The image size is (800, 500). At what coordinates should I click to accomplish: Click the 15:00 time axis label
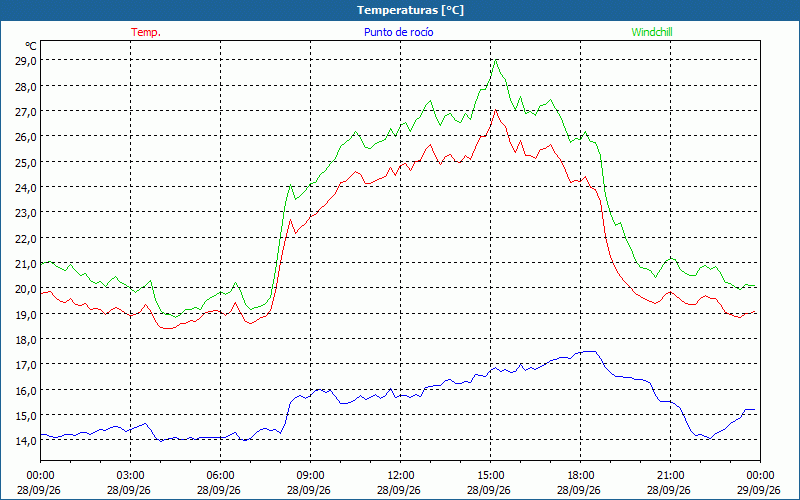tap(490, 476)
